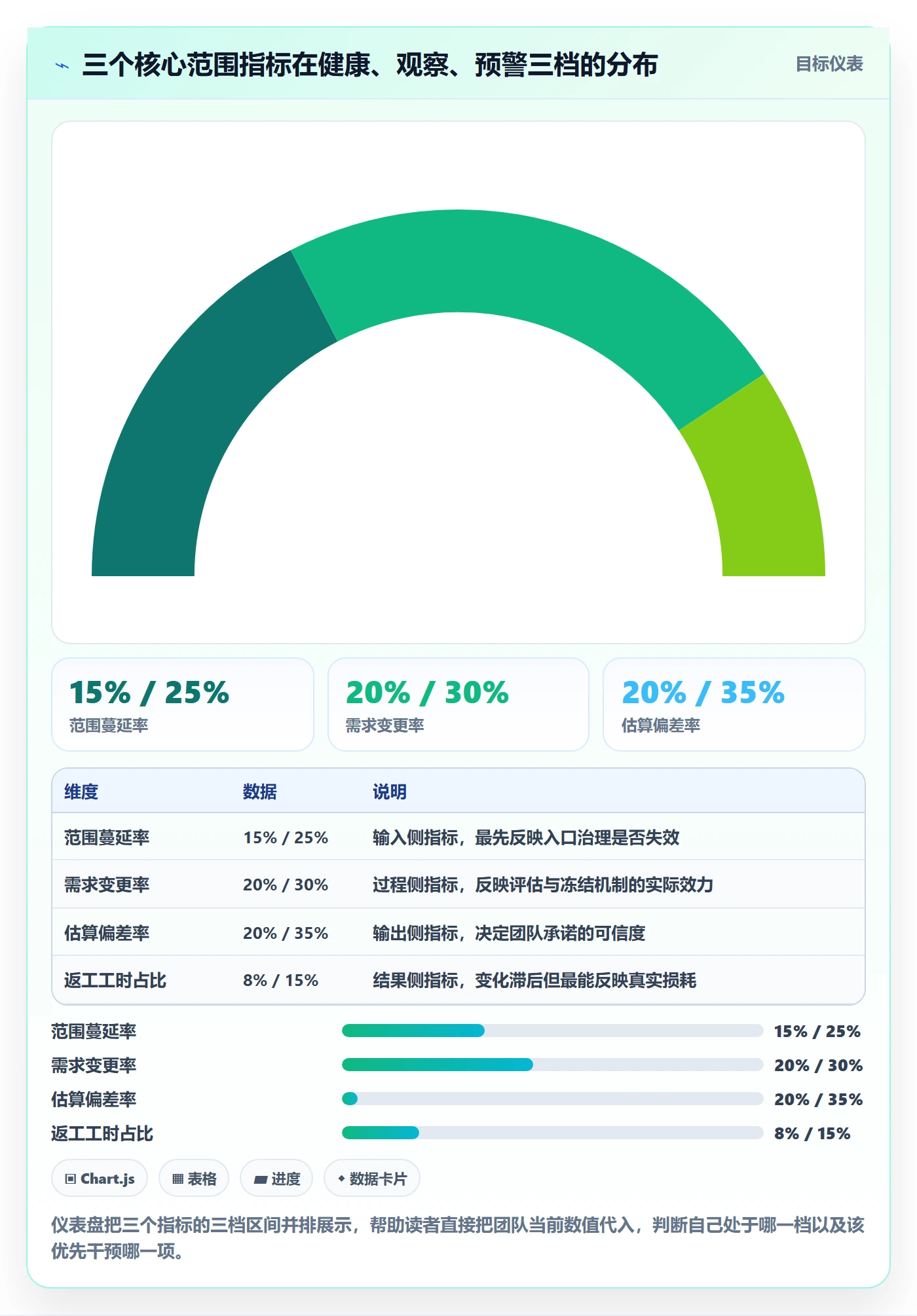Image resolution: width=917 pixels, height=1316 pixels.
Task: Click the 返工工时占比 table row name
Action: [115, 980]
